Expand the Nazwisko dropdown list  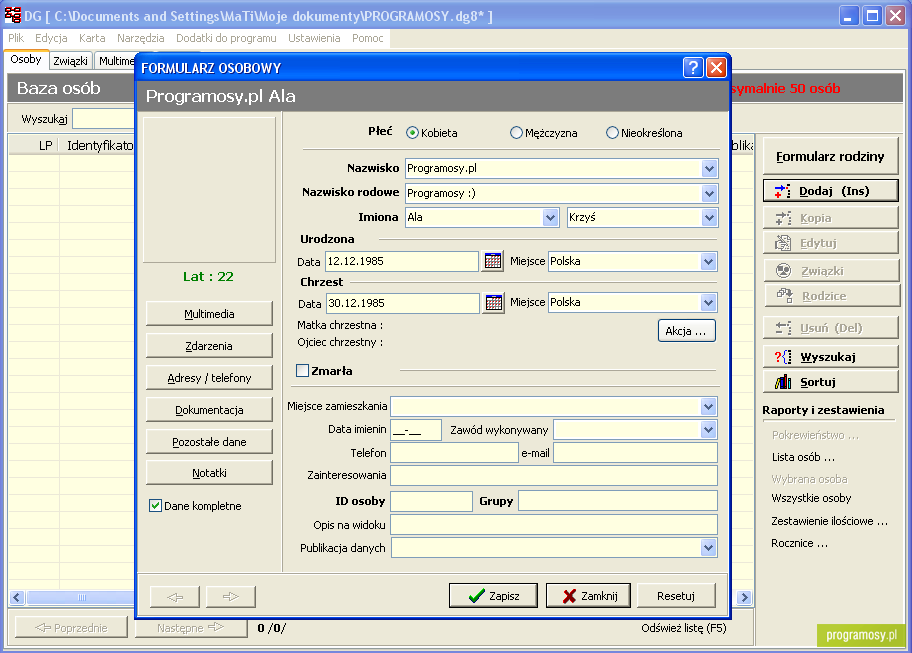[x=709, y=169]
